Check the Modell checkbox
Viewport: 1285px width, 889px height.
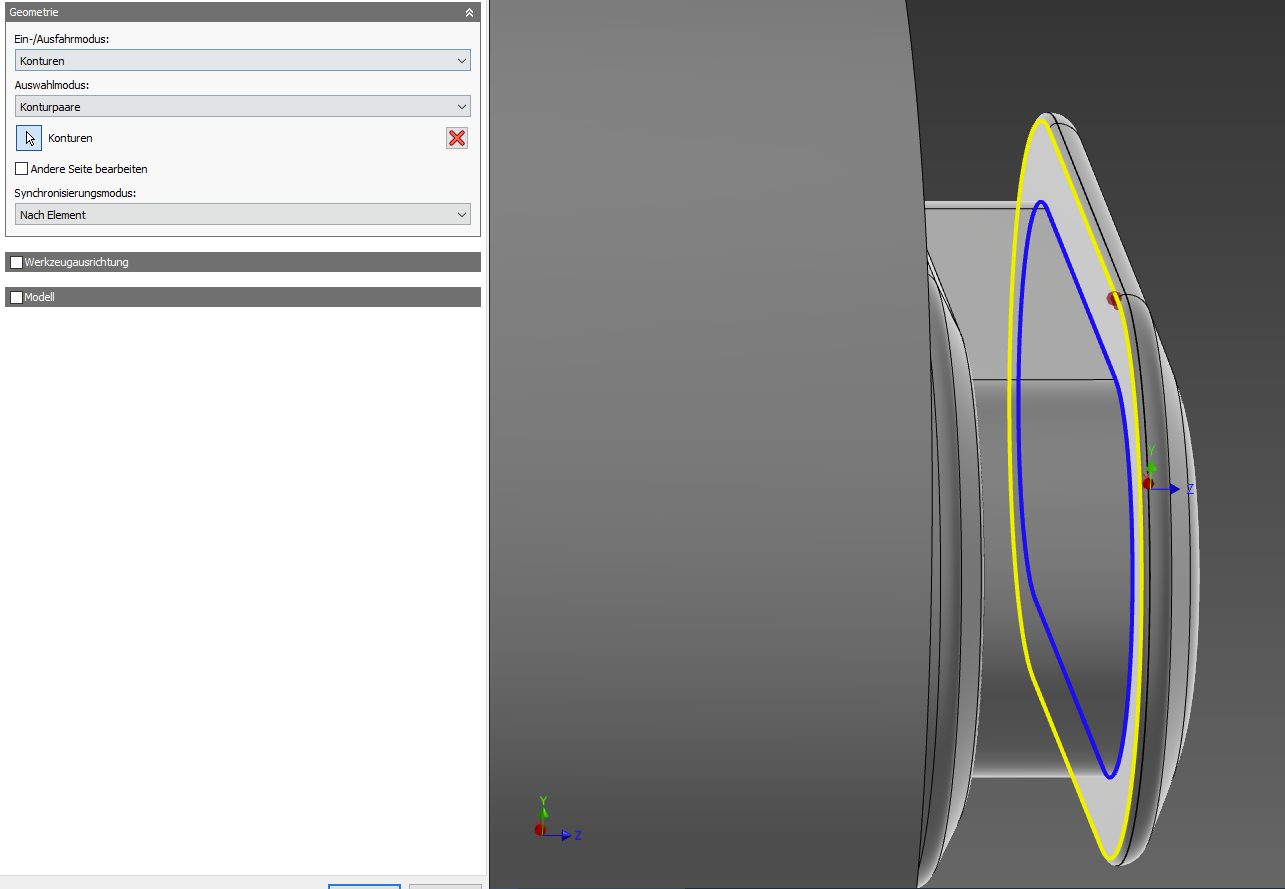(x=15, y=296)
